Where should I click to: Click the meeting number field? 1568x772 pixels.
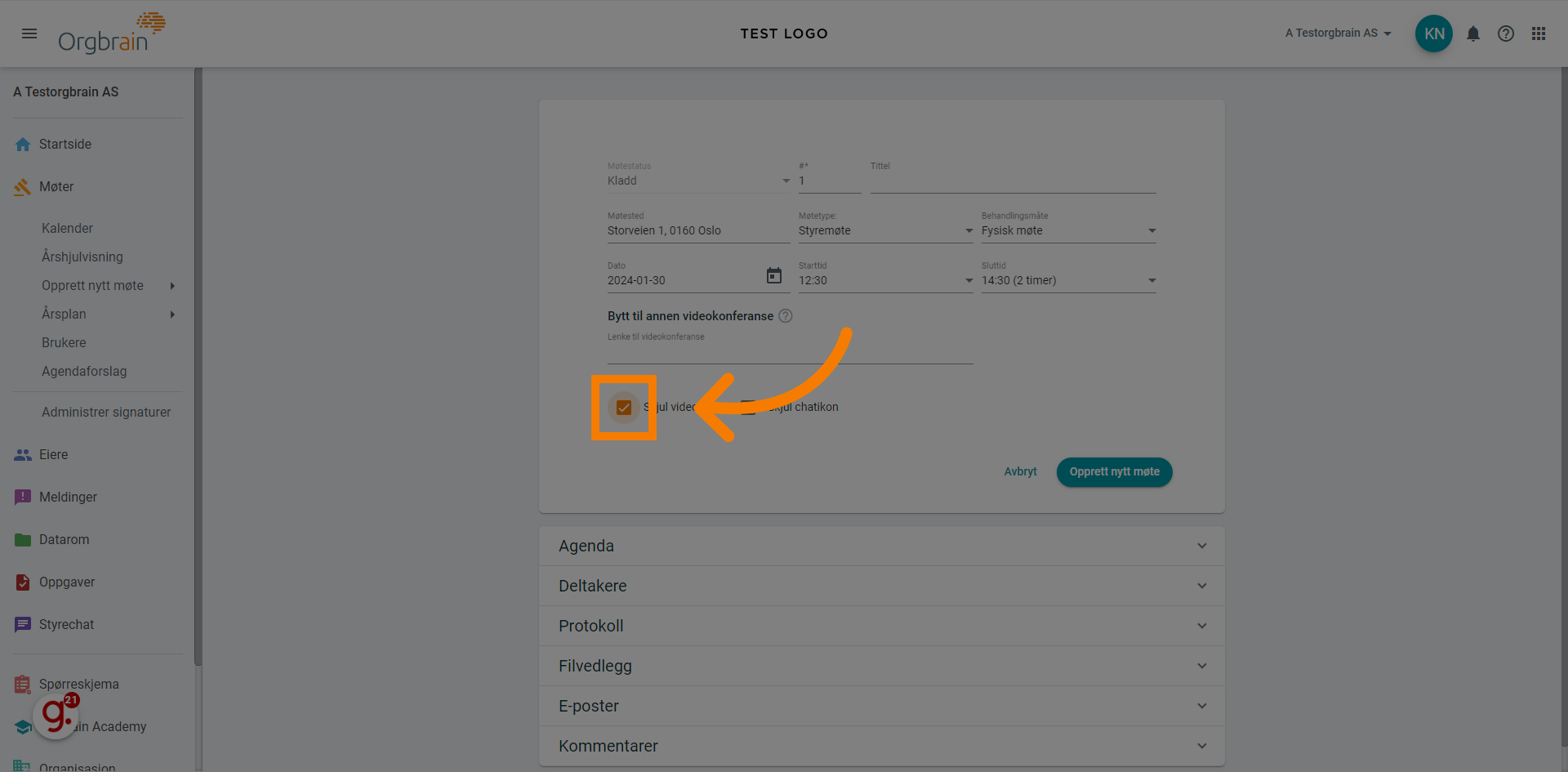pos(830,181)
